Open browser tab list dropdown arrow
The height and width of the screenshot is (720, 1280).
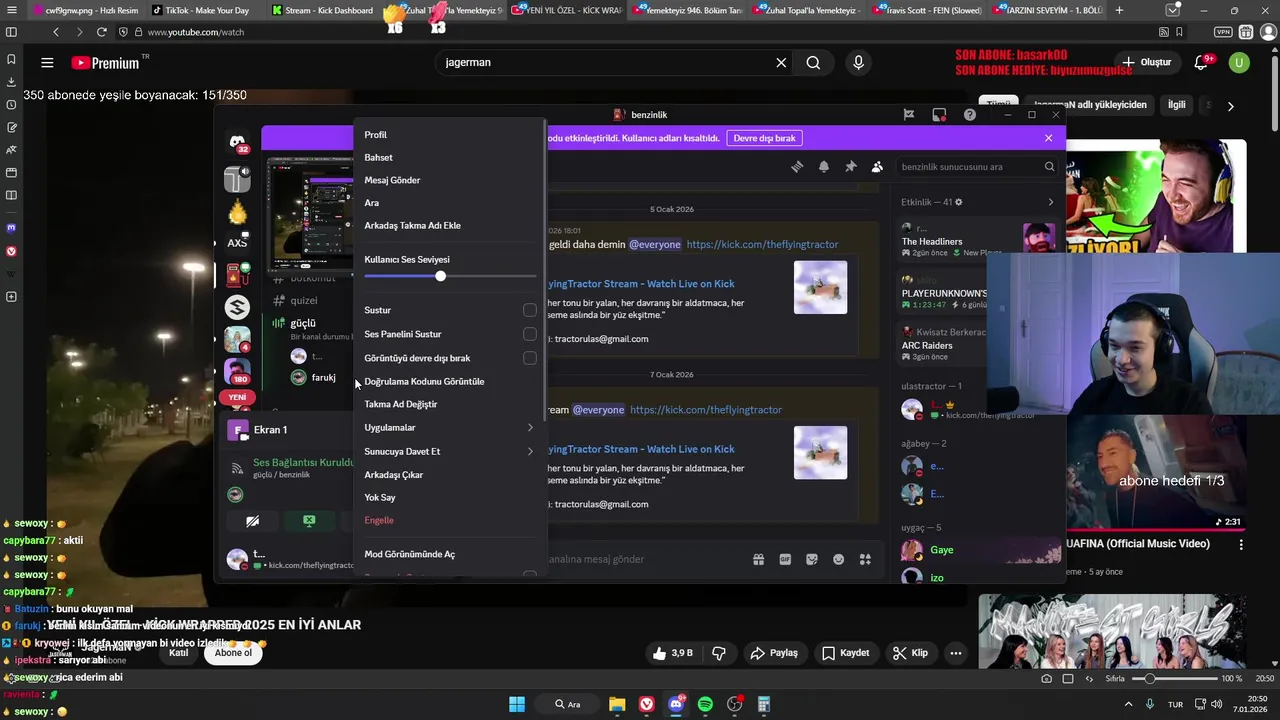click(x=1172, y=10)
